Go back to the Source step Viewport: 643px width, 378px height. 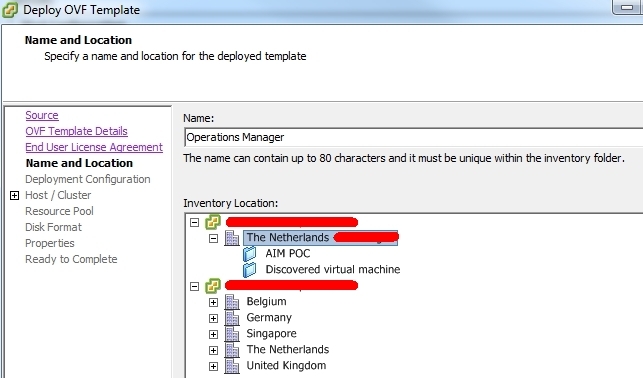pos(42,115)
